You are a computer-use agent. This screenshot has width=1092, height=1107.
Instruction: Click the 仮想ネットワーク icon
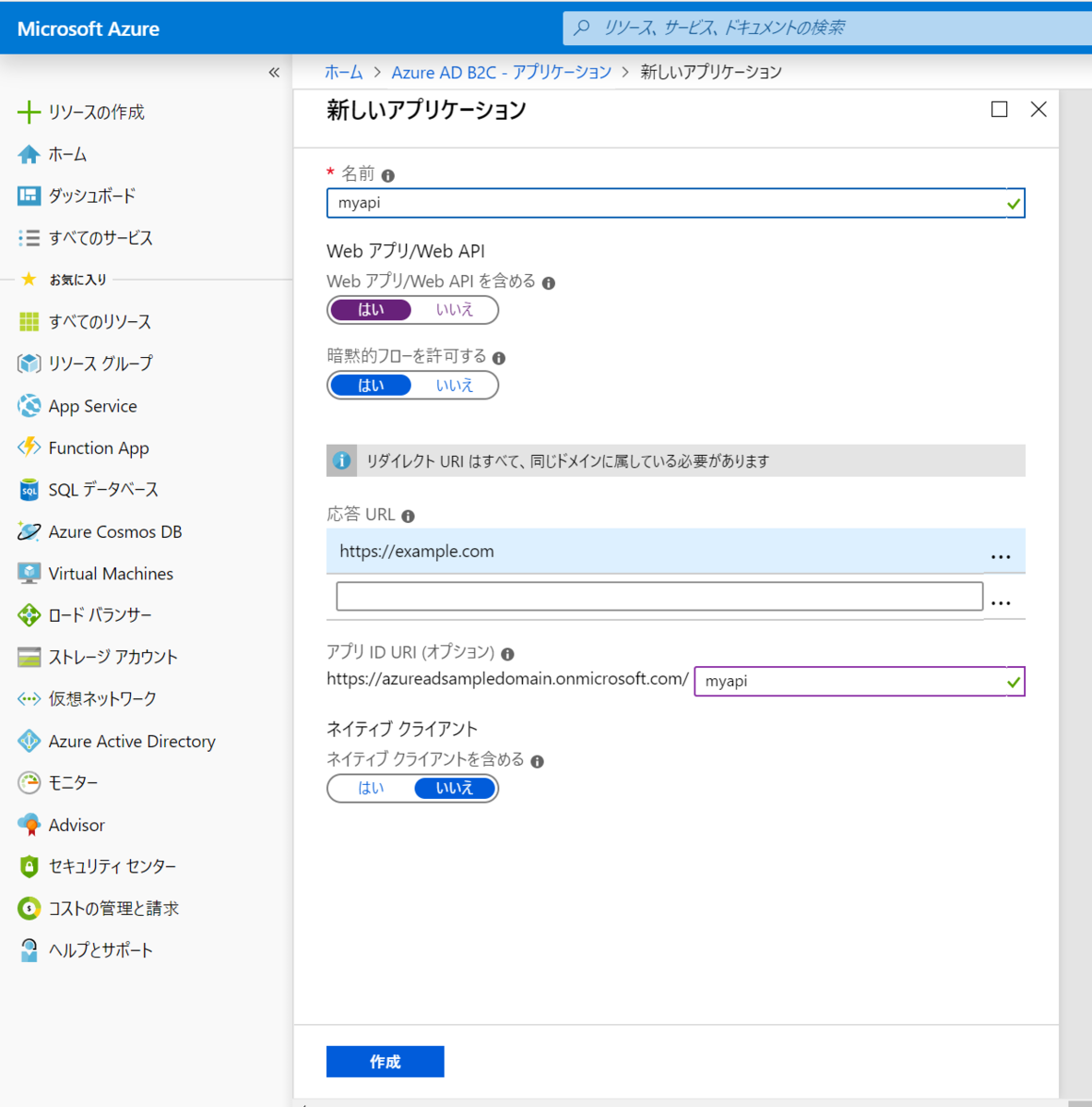(29, 699)
